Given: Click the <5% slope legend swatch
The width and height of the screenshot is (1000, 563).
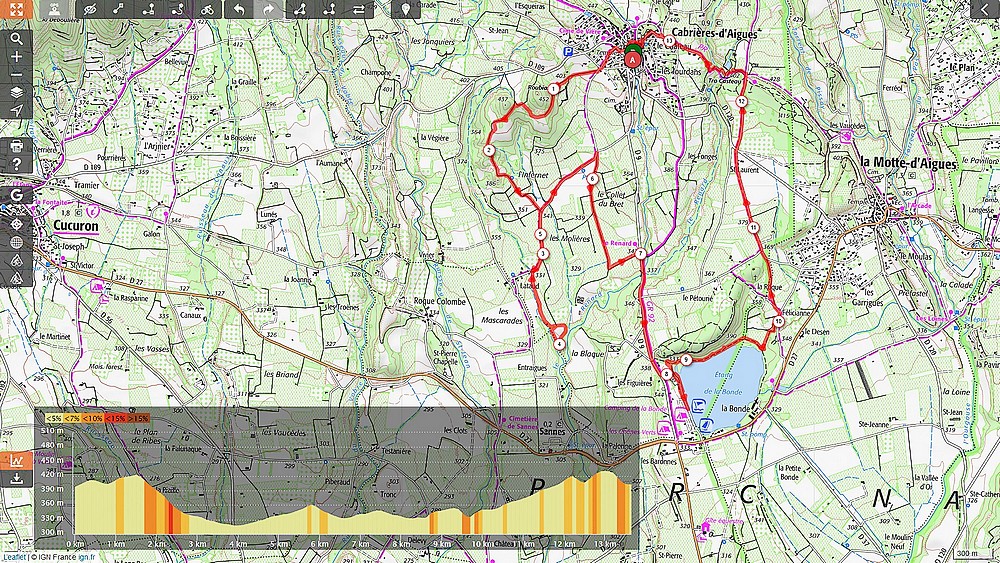Looking at the screenshot, I should tap(54, 418).
